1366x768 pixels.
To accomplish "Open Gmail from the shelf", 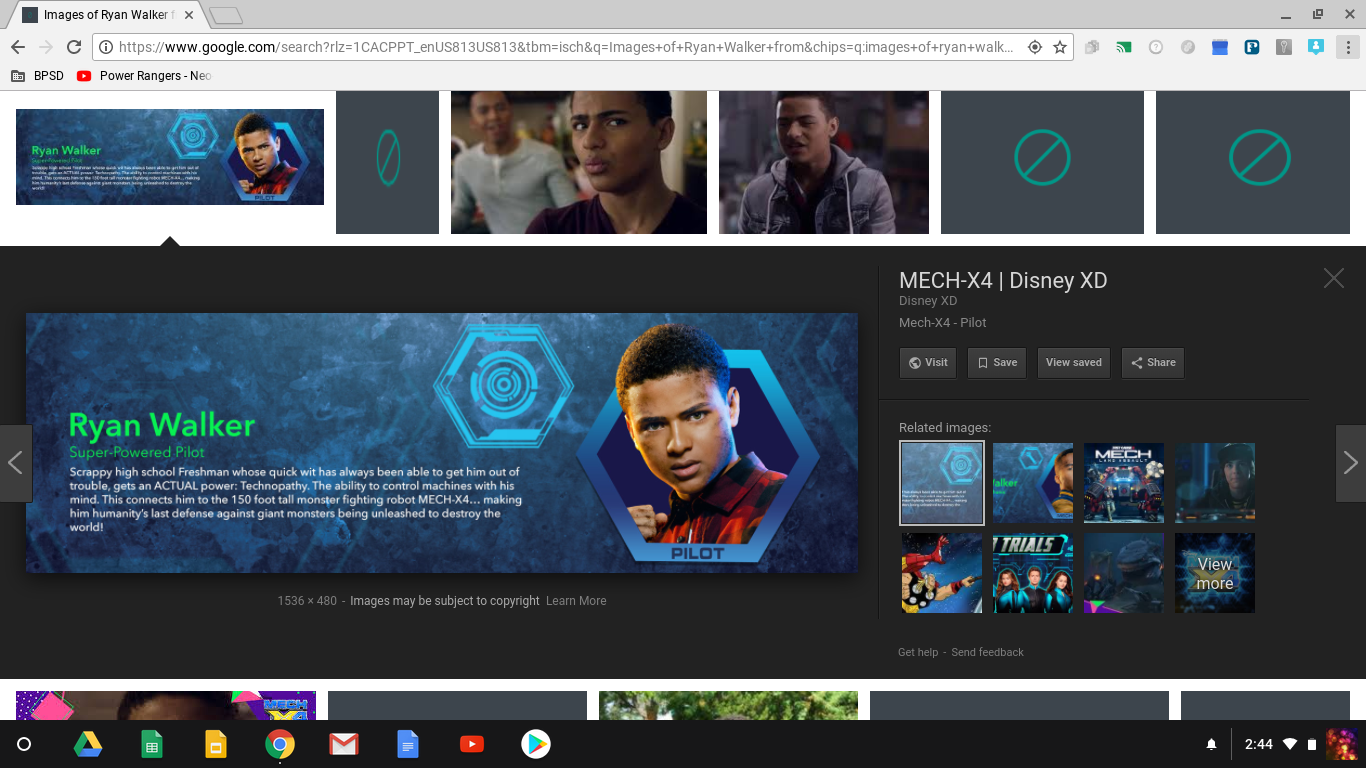I will coord(344,744).
